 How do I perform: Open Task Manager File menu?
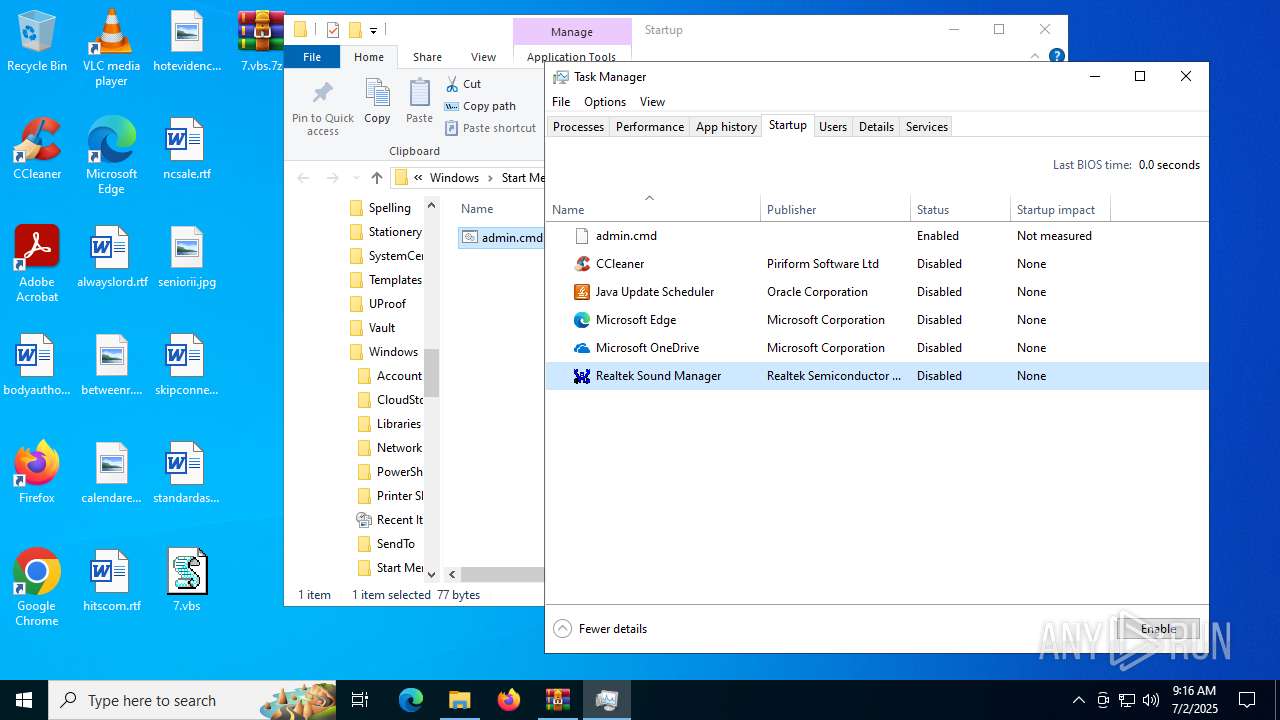(561, 102)
